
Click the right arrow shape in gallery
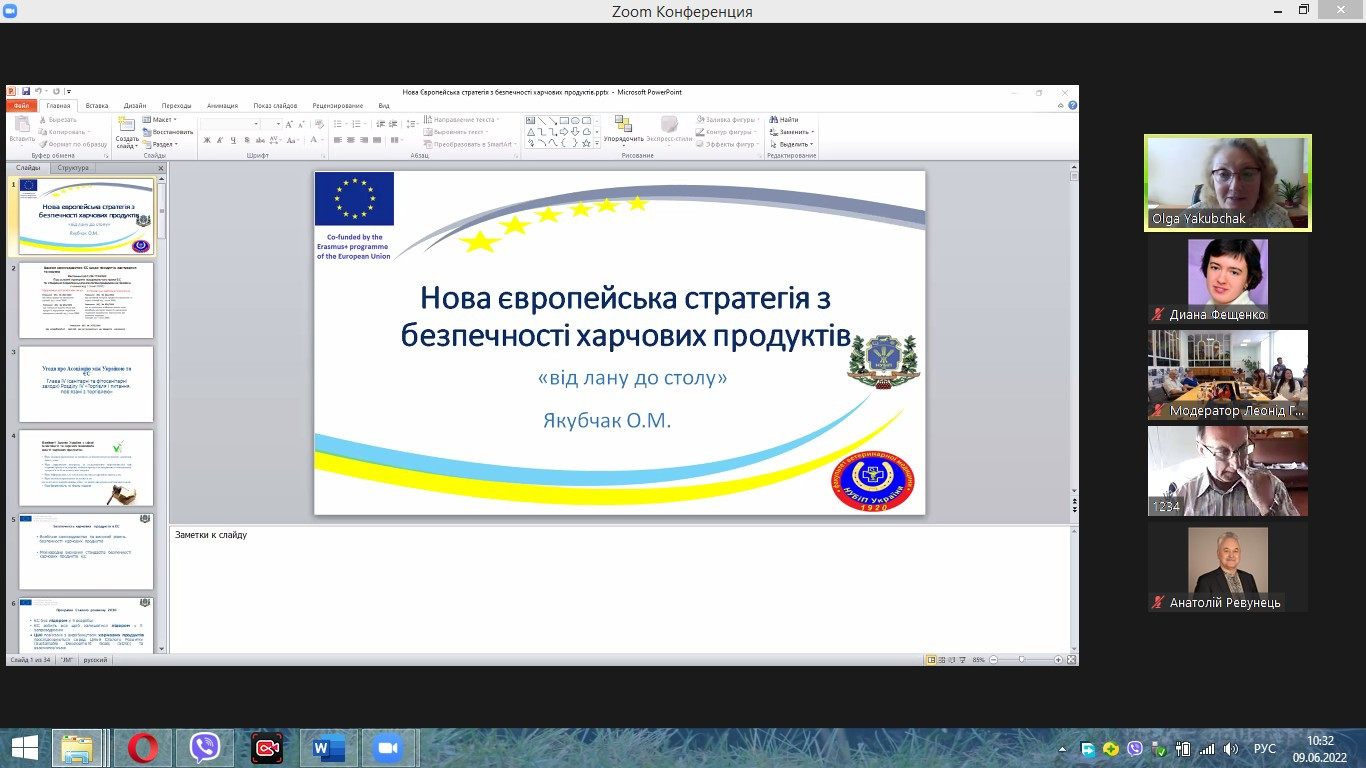coord(563,131)
